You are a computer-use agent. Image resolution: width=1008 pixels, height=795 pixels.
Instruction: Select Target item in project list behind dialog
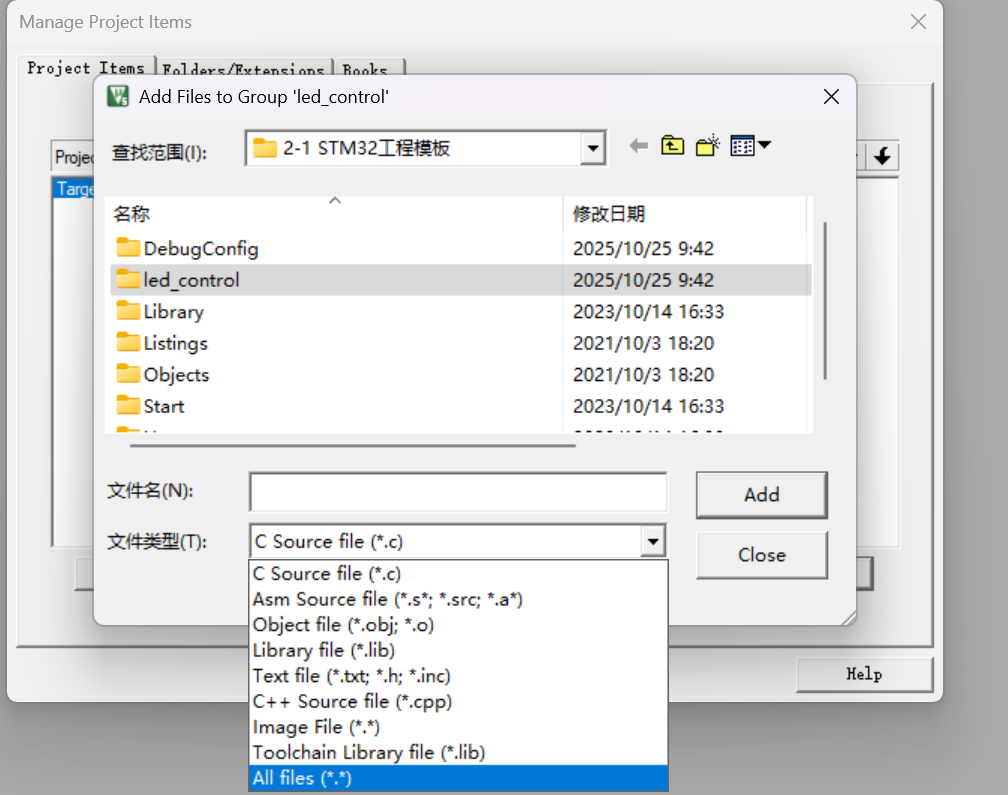coord(74,189)
